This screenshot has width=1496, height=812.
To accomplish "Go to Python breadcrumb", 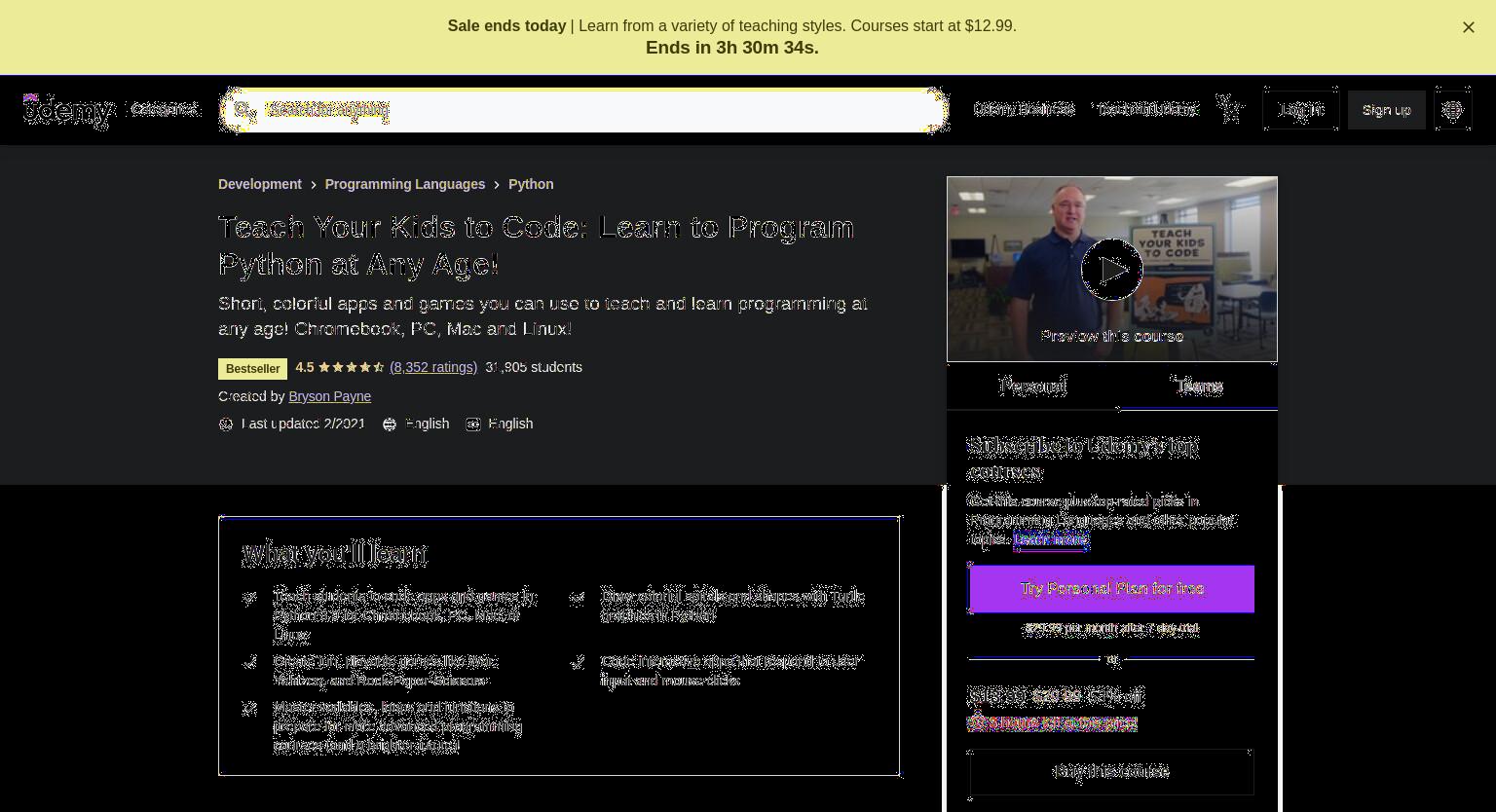I will [531, 184].
